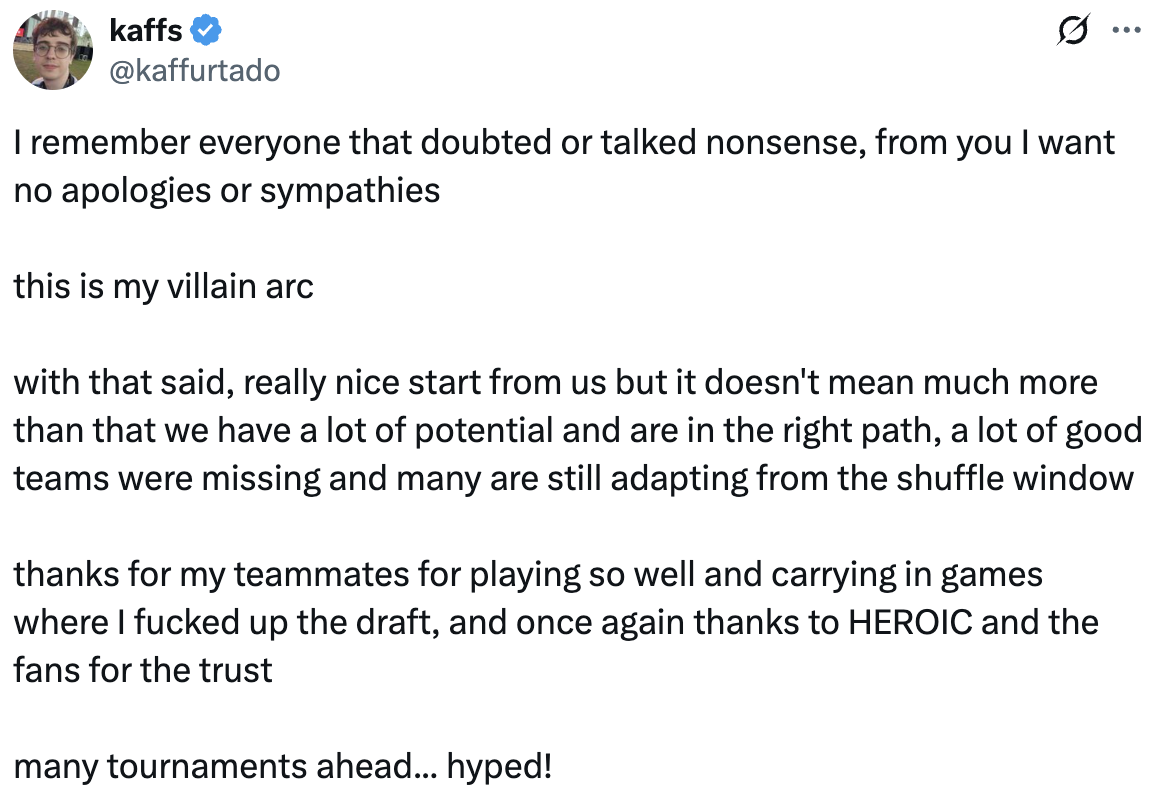Screen dimensions: 1154x802
Task: Open the @kaffurtado handle link
Action: [194, 70]
